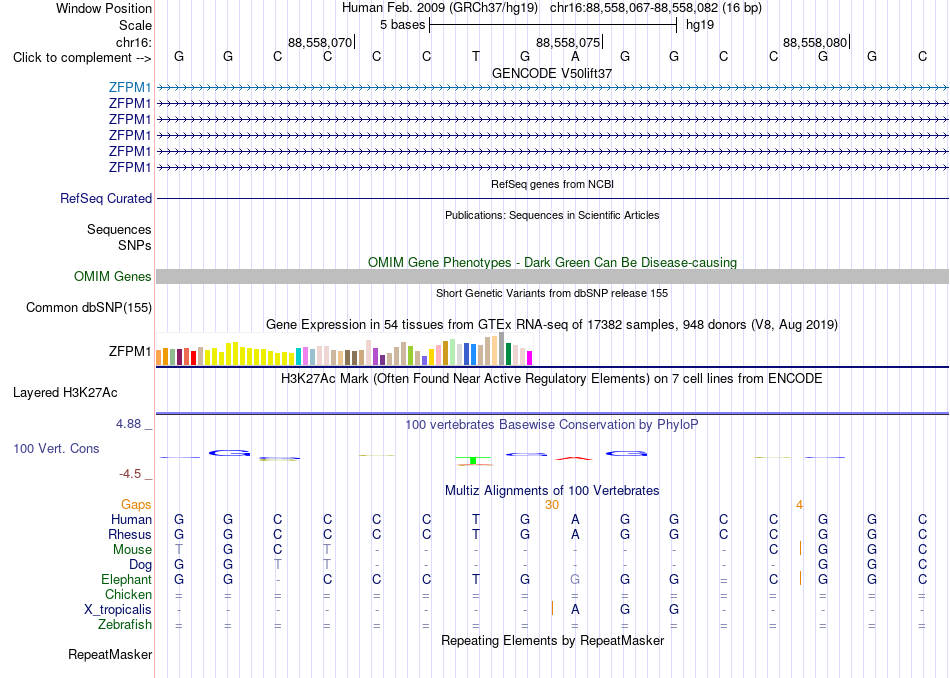Select the Zebrafish species row label
950x678 pixels.
click(x=125, y=624)
